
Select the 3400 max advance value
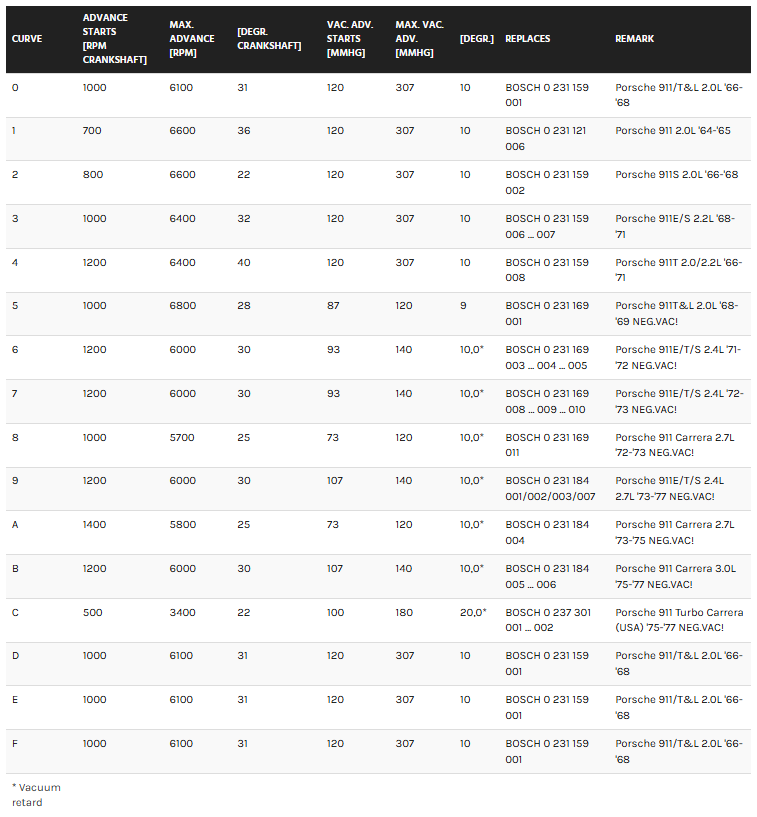[182, 612]
